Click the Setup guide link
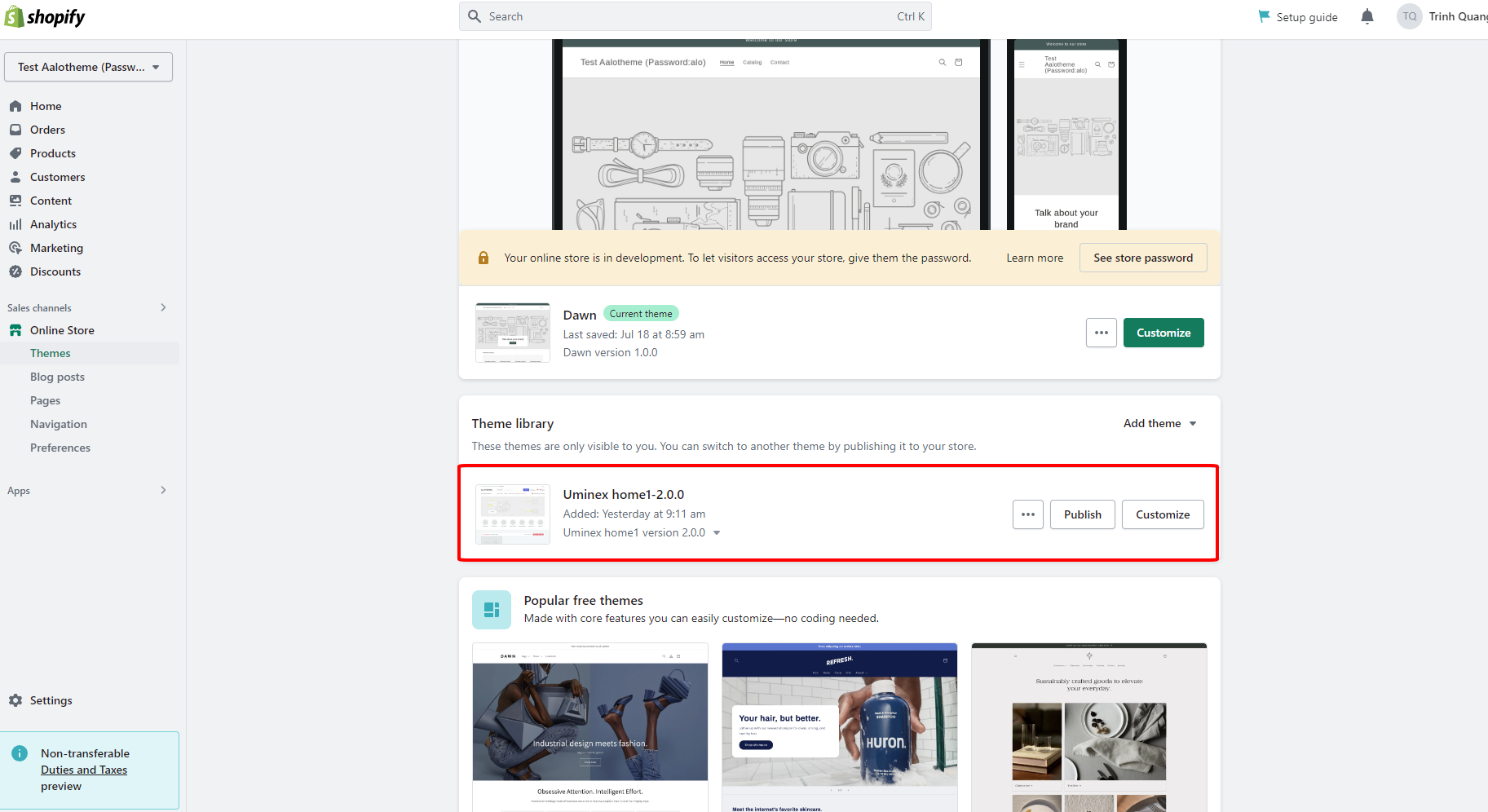 pyautogui.click(x=1307, y=17)
